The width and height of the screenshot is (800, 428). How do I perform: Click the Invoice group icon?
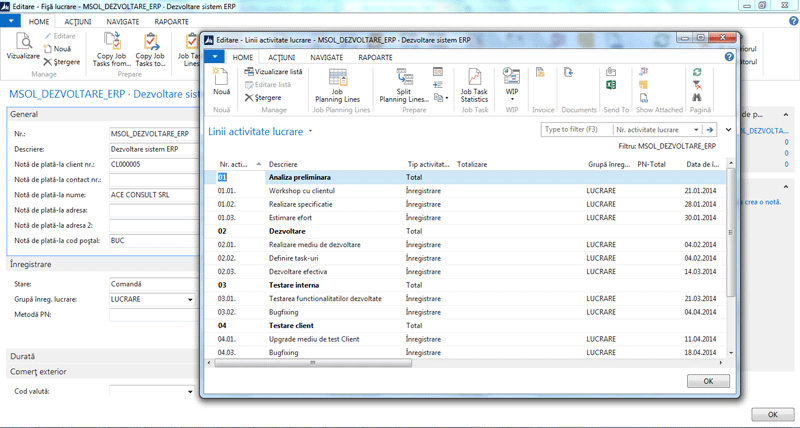(x=540, y=72)
